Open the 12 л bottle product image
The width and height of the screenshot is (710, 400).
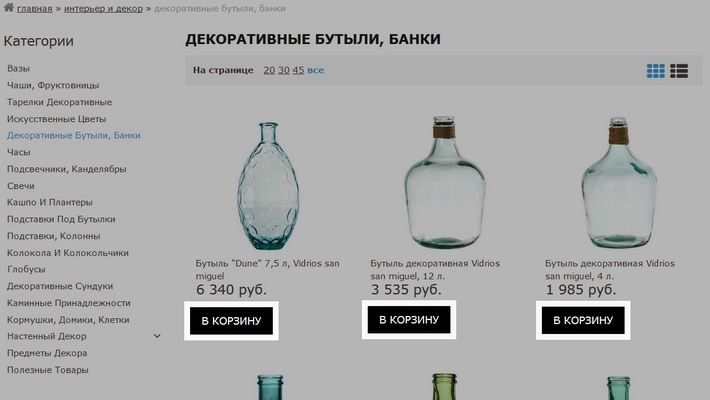point(445,182)
